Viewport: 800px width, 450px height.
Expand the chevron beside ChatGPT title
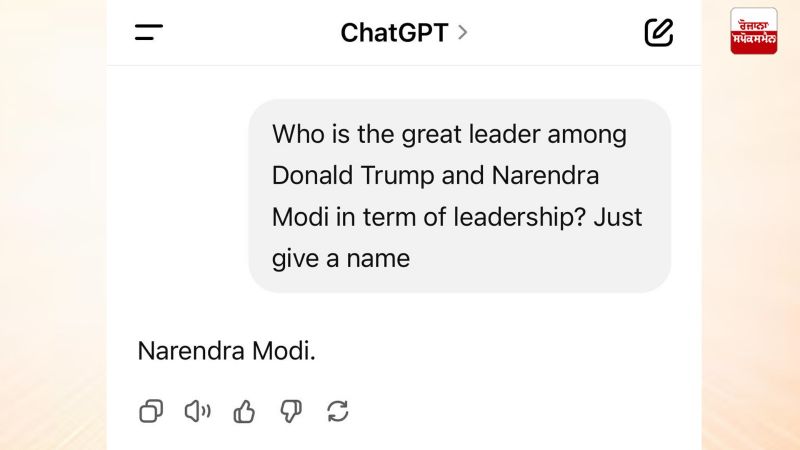point(462,32)
